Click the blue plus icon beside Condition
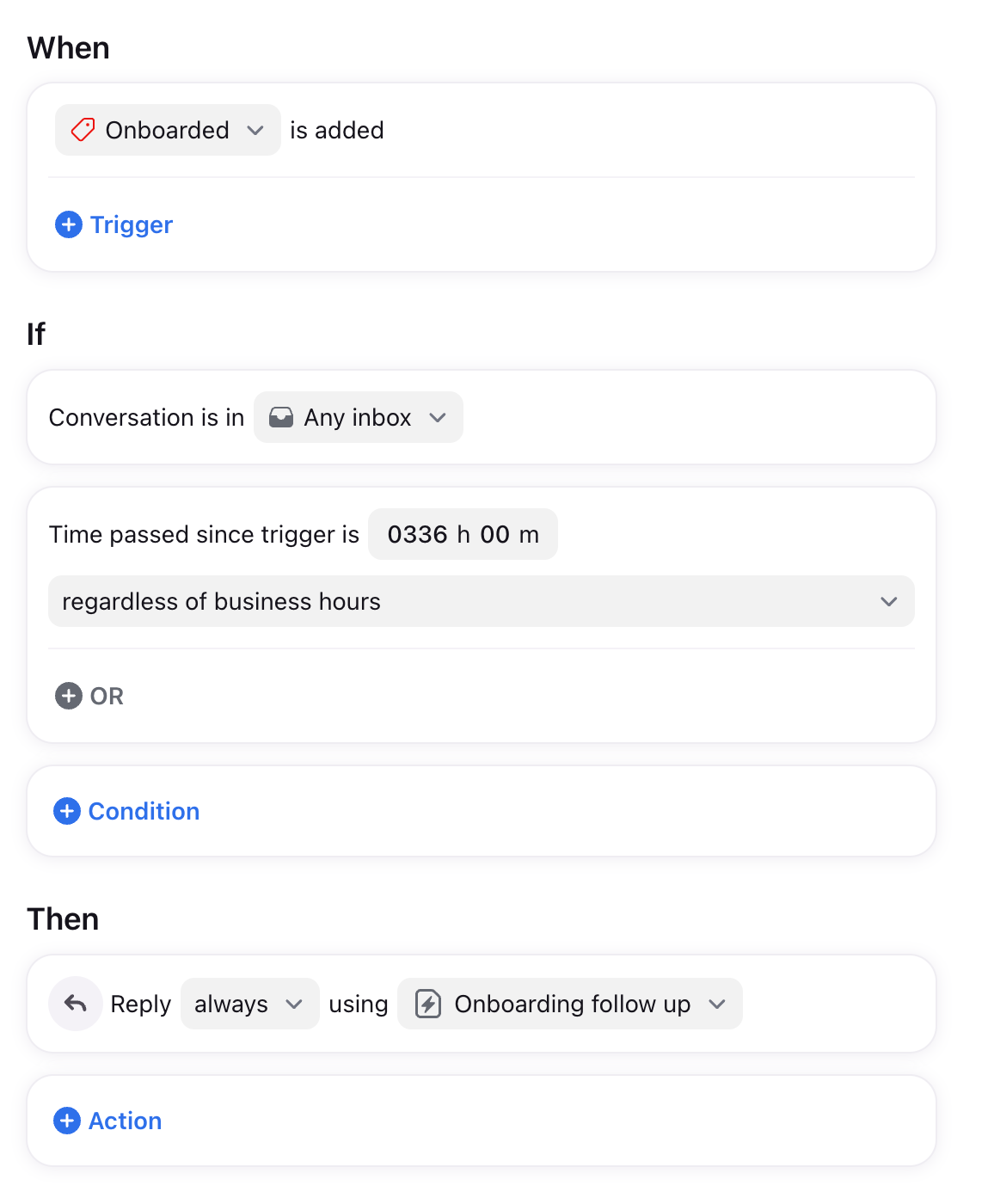 pos(67,811)
